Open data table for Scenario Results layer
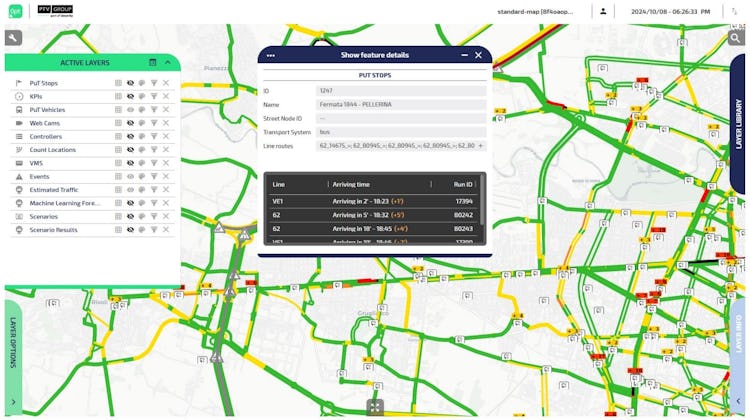The image size is (750, 420). (118, 230)
